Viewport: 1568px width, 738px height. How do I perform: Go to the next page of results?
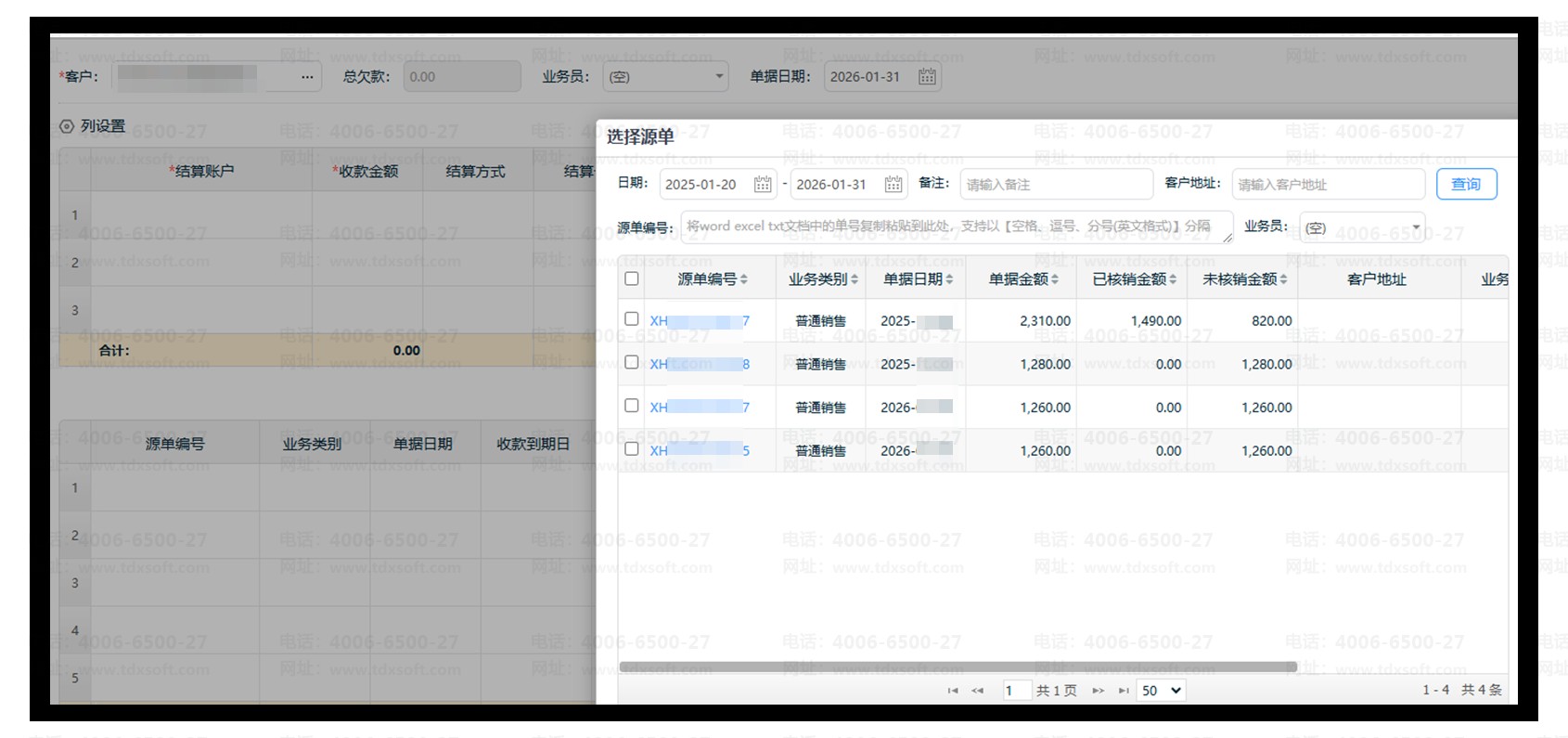click(x=1098, y=691)
